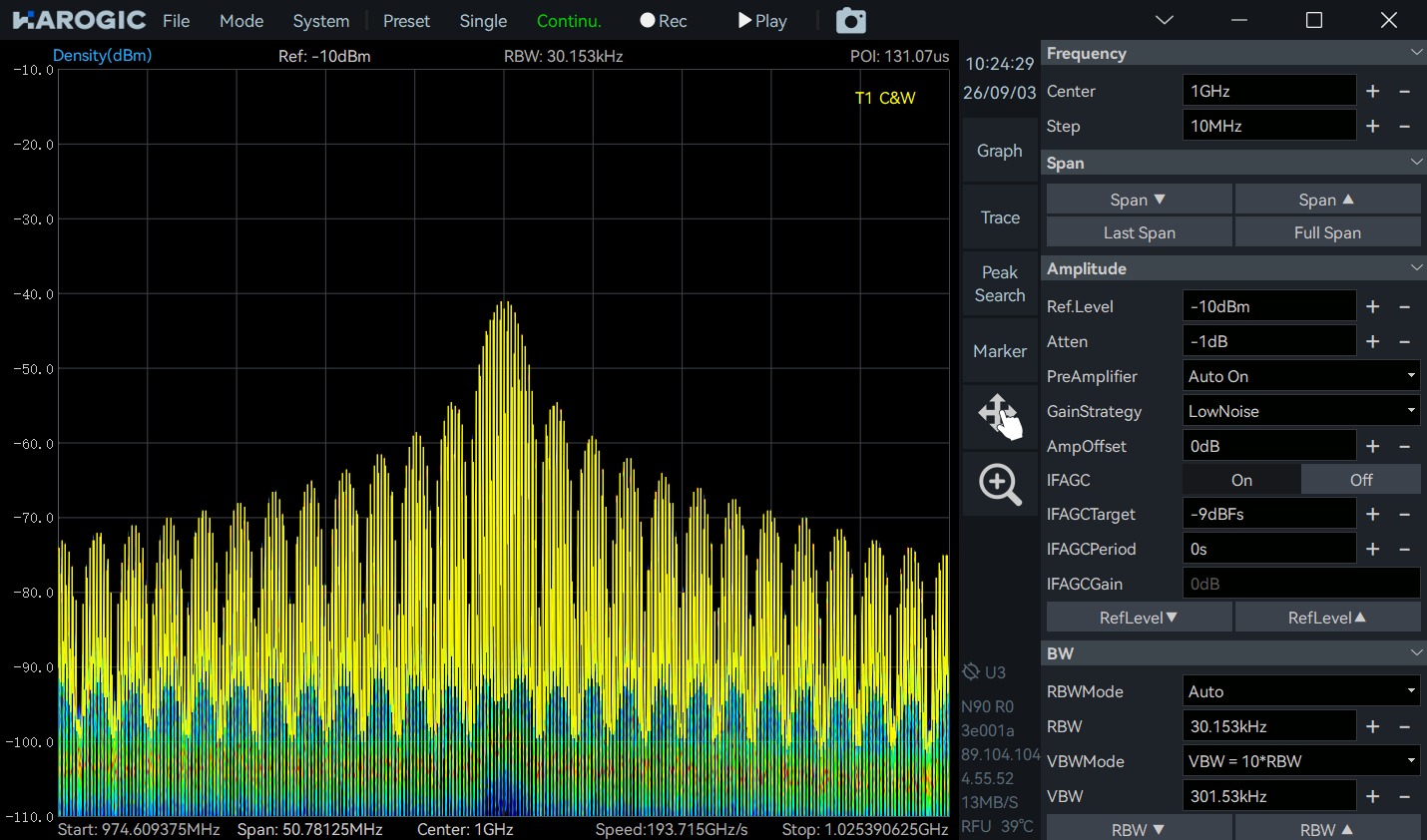
Task: Collapse the Span section
Action: click(x=1416, y=163)
